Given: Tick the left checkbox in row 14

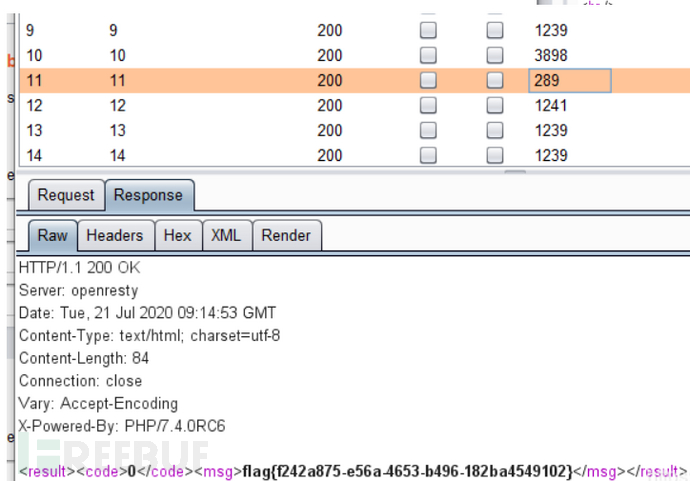Looking at the screenshot, I should 428,155.
